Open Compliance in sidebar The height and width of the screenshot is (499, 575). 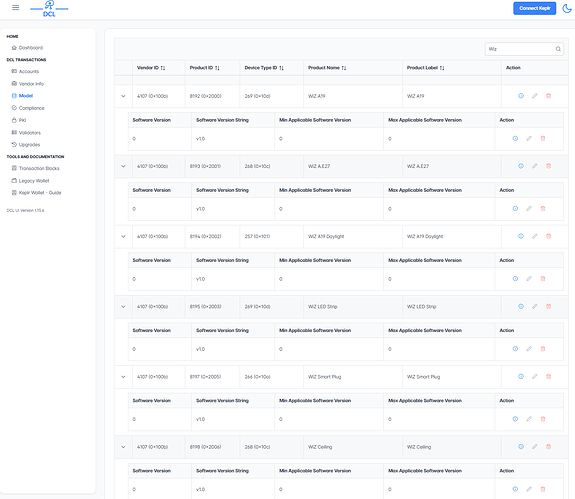click(x=28, y=108)
